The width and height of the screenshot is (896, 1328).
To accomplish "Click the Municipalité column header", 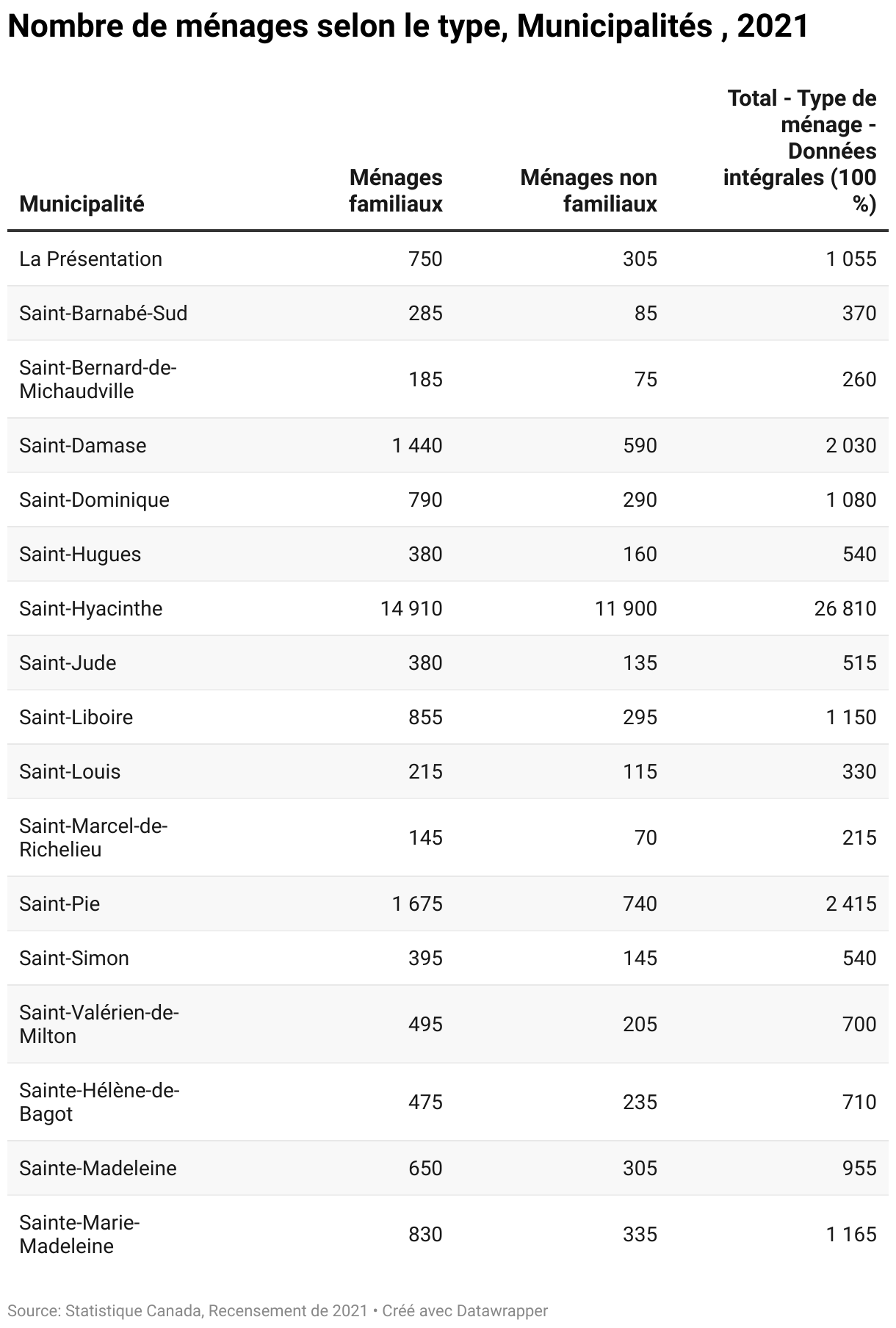I will 82,204.
